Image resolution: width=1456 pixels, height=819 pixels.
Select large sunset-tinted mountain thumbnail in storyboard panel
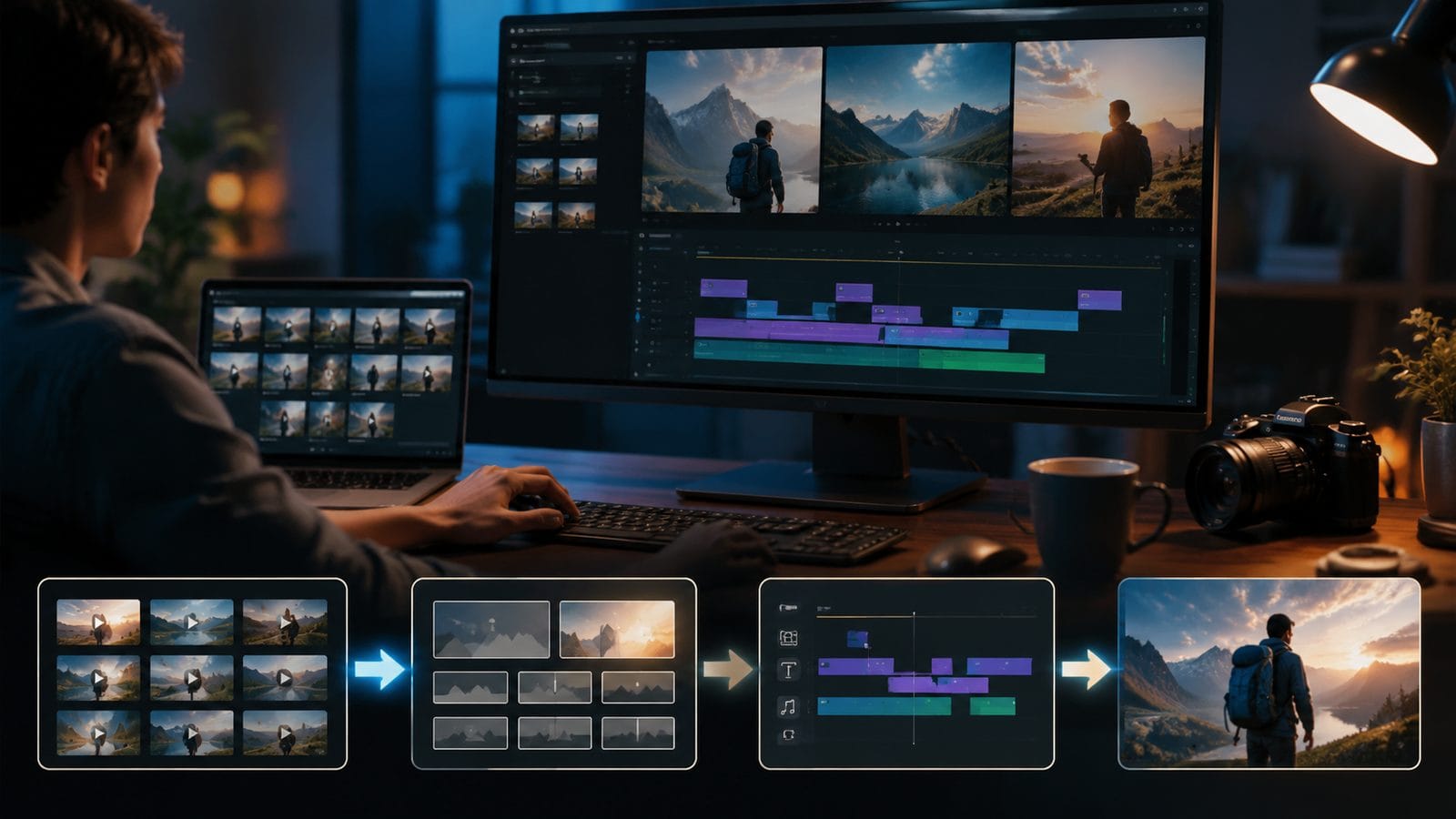[617, 629]
